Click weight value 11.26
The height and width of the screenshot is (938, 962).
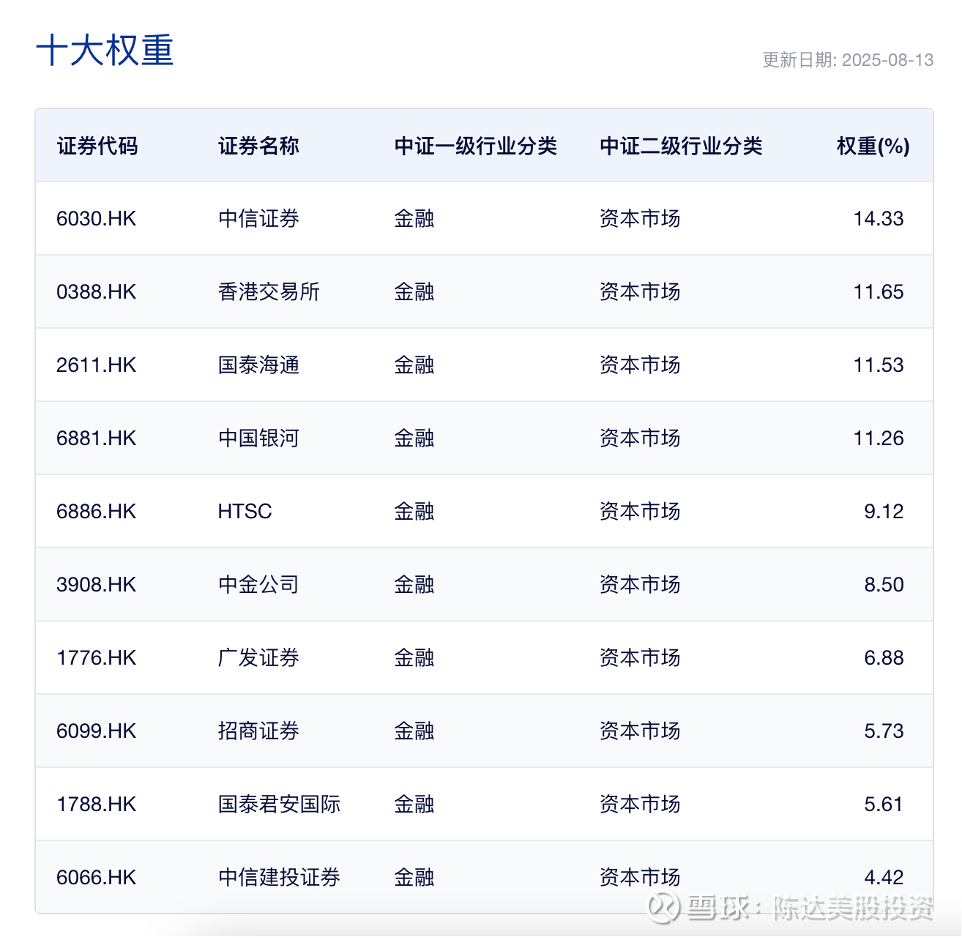(878, 438)
